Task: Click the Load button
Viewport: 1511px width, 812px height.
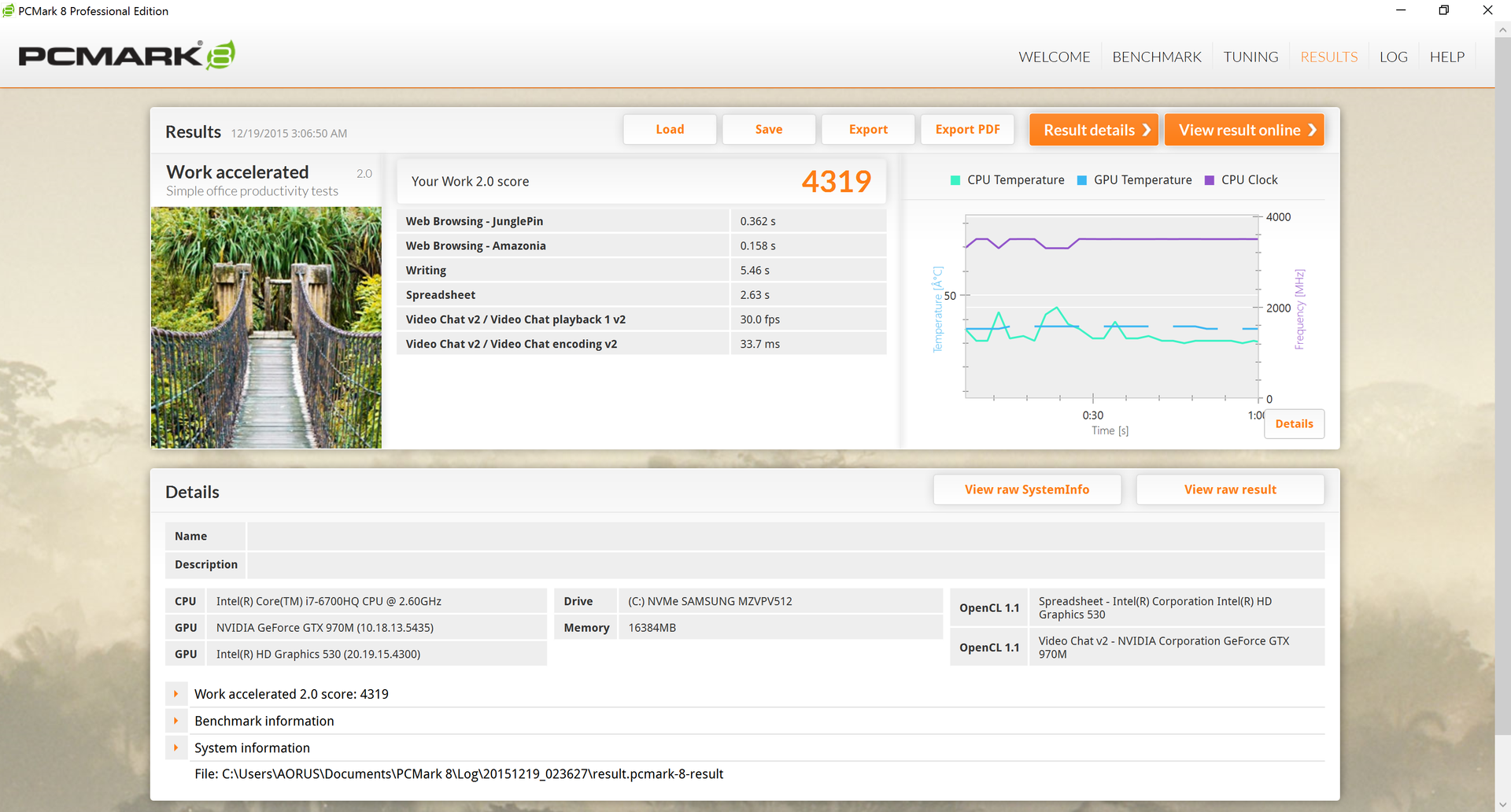Action: pos(670,130)
